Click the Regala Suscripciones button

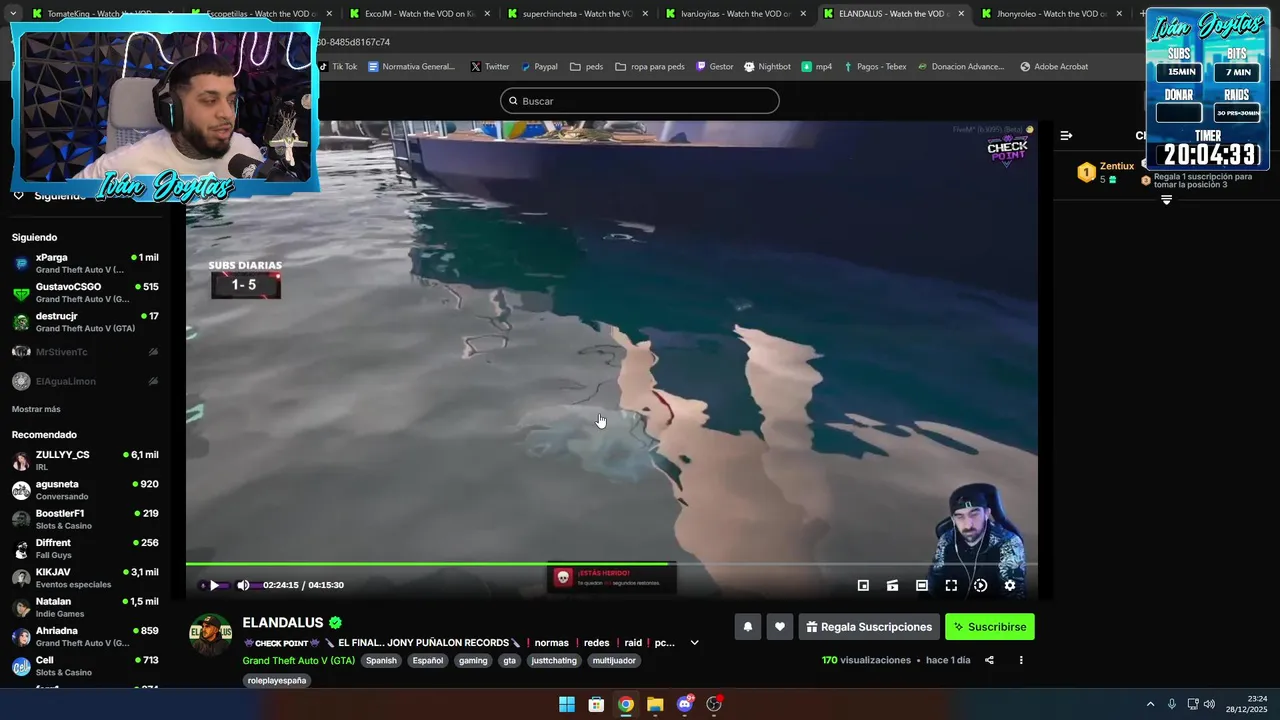(x=869, y=627)
